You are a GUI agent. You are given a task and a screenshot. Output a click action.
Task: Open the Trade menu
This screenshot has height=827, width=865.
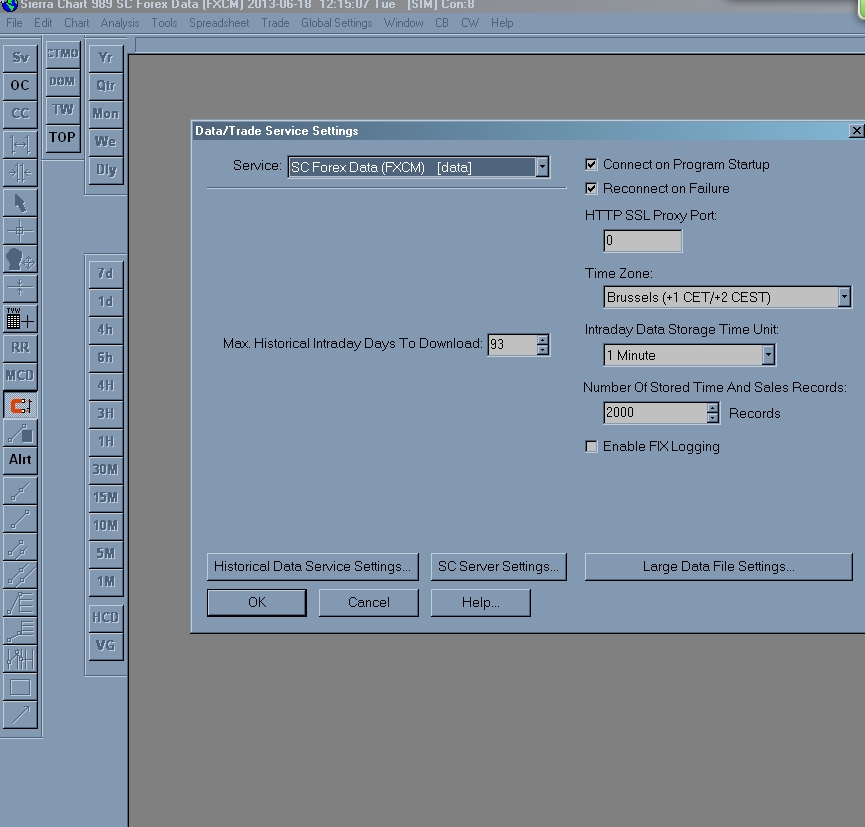click(275, 23)
